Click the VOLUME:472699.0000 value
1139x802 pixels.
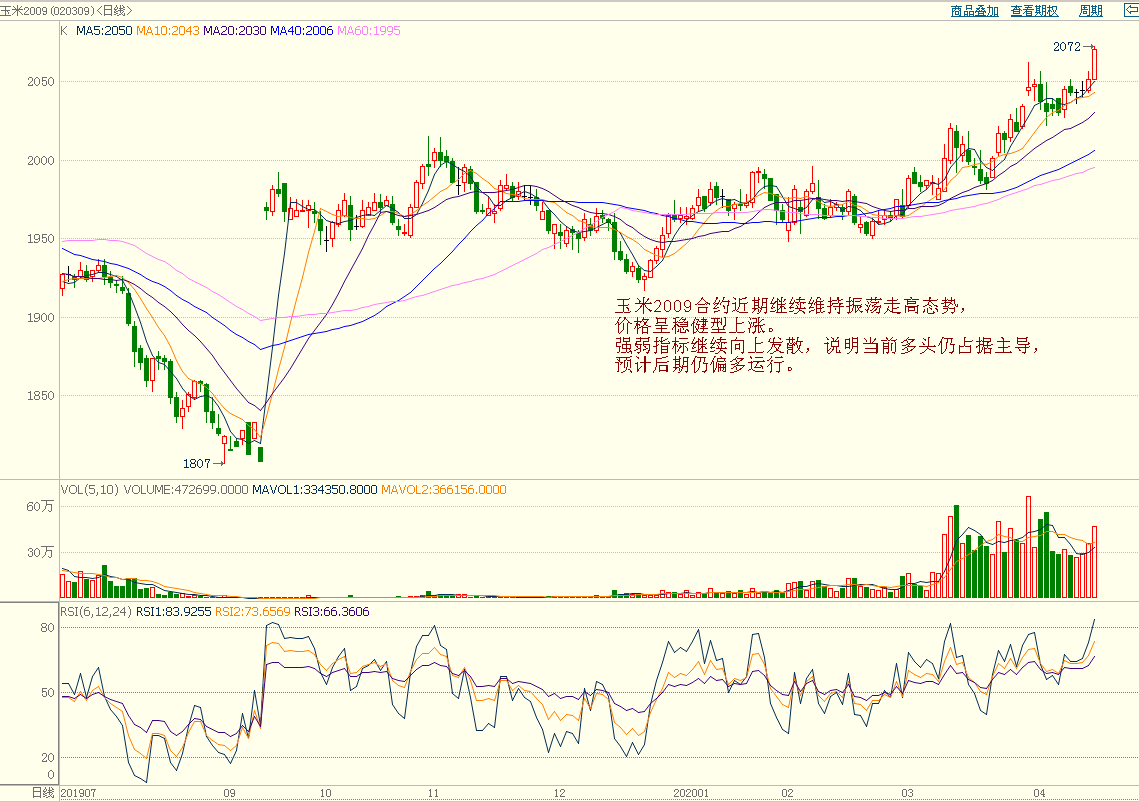tap(186, 490)
